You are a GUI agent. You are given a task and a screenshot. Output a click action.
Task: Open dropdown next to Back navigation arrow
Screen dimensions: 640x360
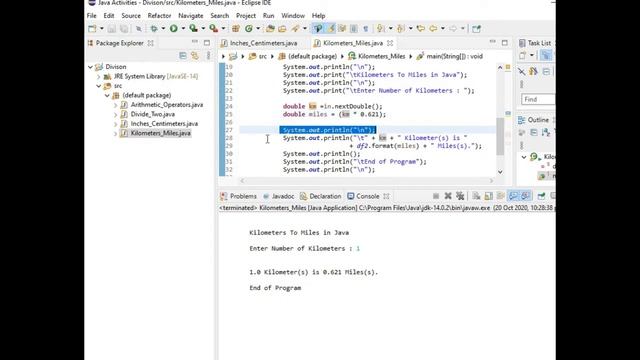click(442, 29)
